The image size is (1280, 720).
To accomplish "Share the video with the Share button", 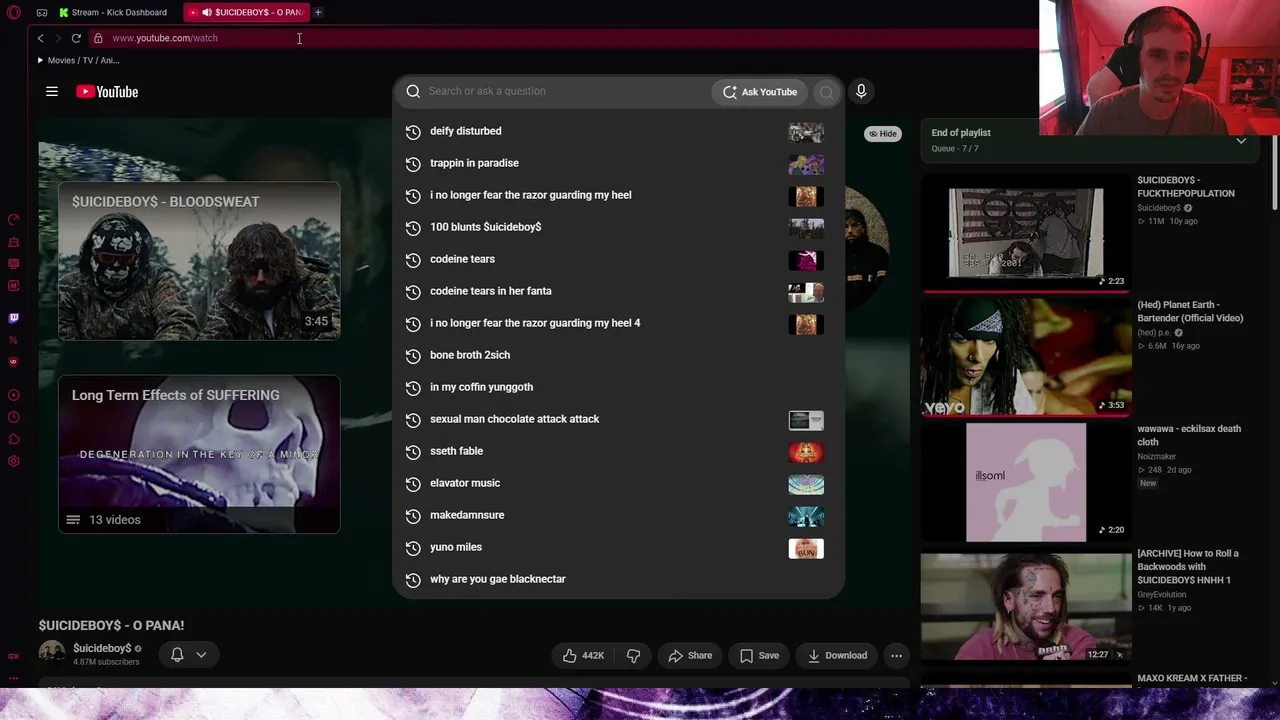I will tap(690, 655).
